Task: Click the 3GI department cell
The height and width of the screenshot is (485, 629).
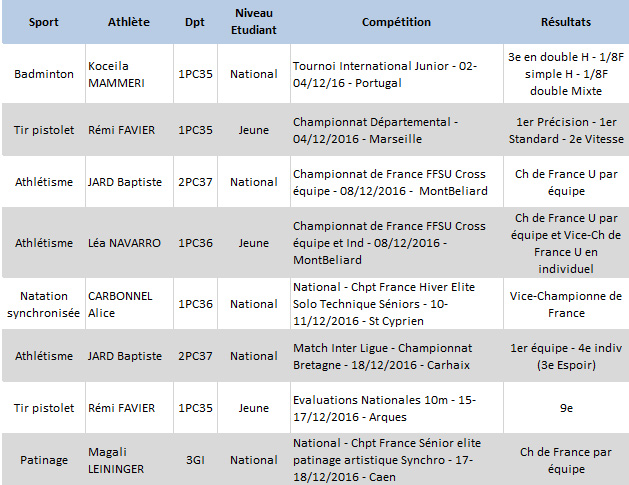Action: pyautogui.click(x=195, y=460)
